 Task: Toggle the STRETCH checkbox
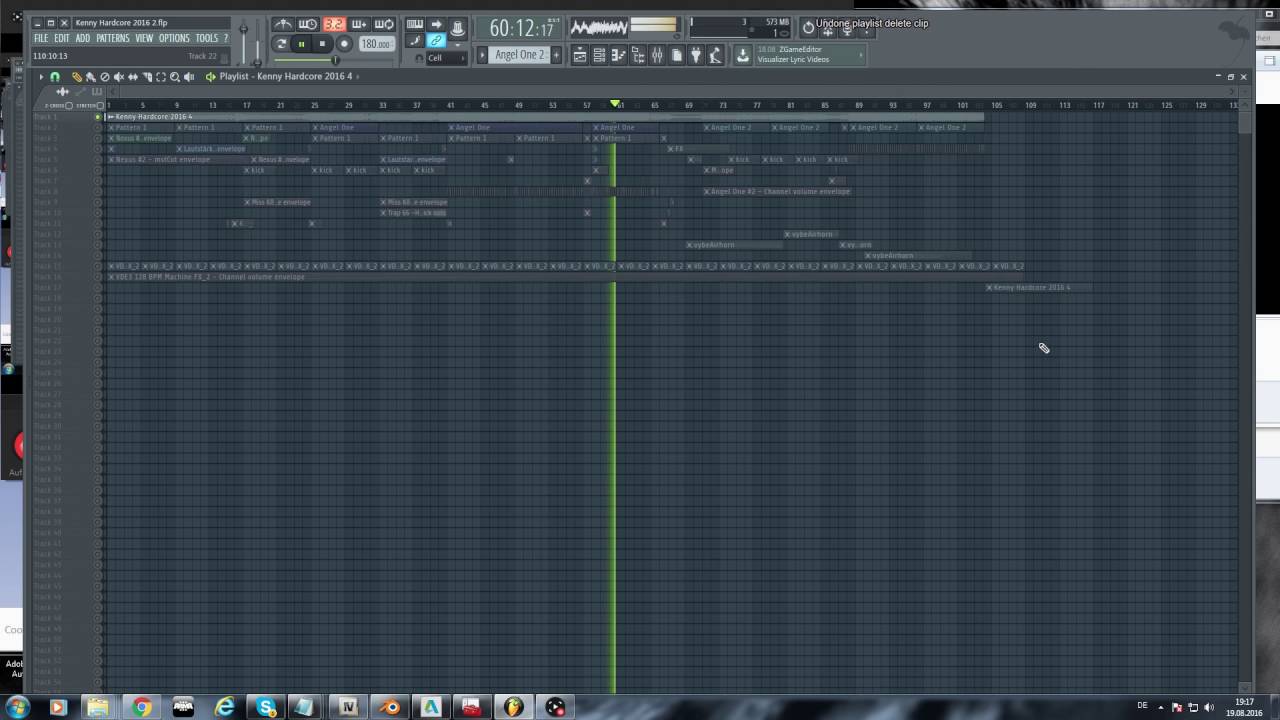click(x=100, y=105)
